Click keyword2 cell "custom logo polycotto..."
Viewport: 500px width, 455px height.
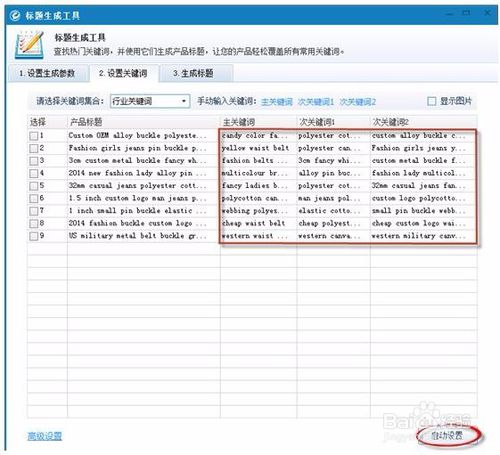(419, 199)
